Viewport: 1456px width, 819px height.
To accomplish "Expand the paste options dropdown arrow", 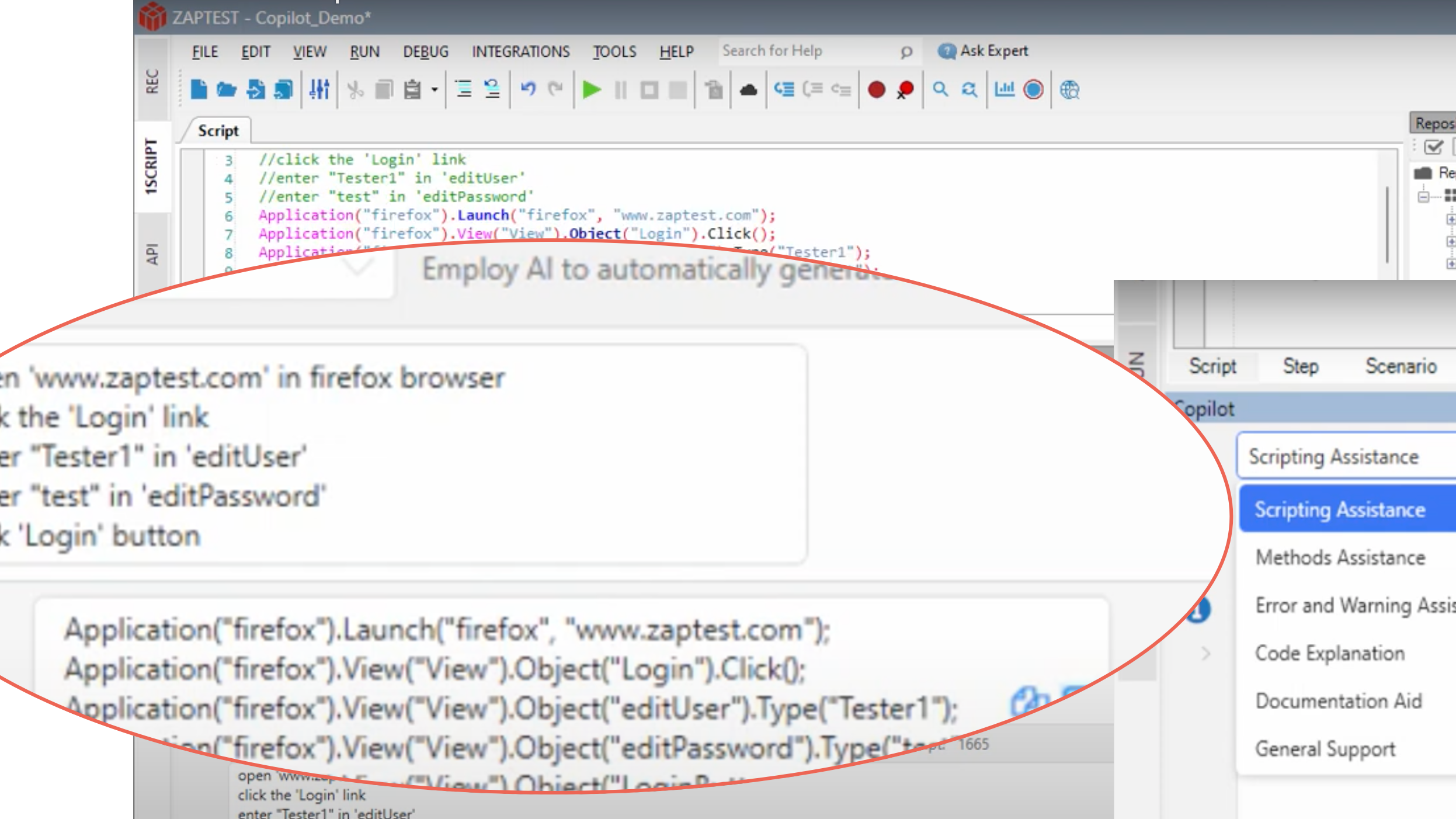I will (x=435, y=90).
